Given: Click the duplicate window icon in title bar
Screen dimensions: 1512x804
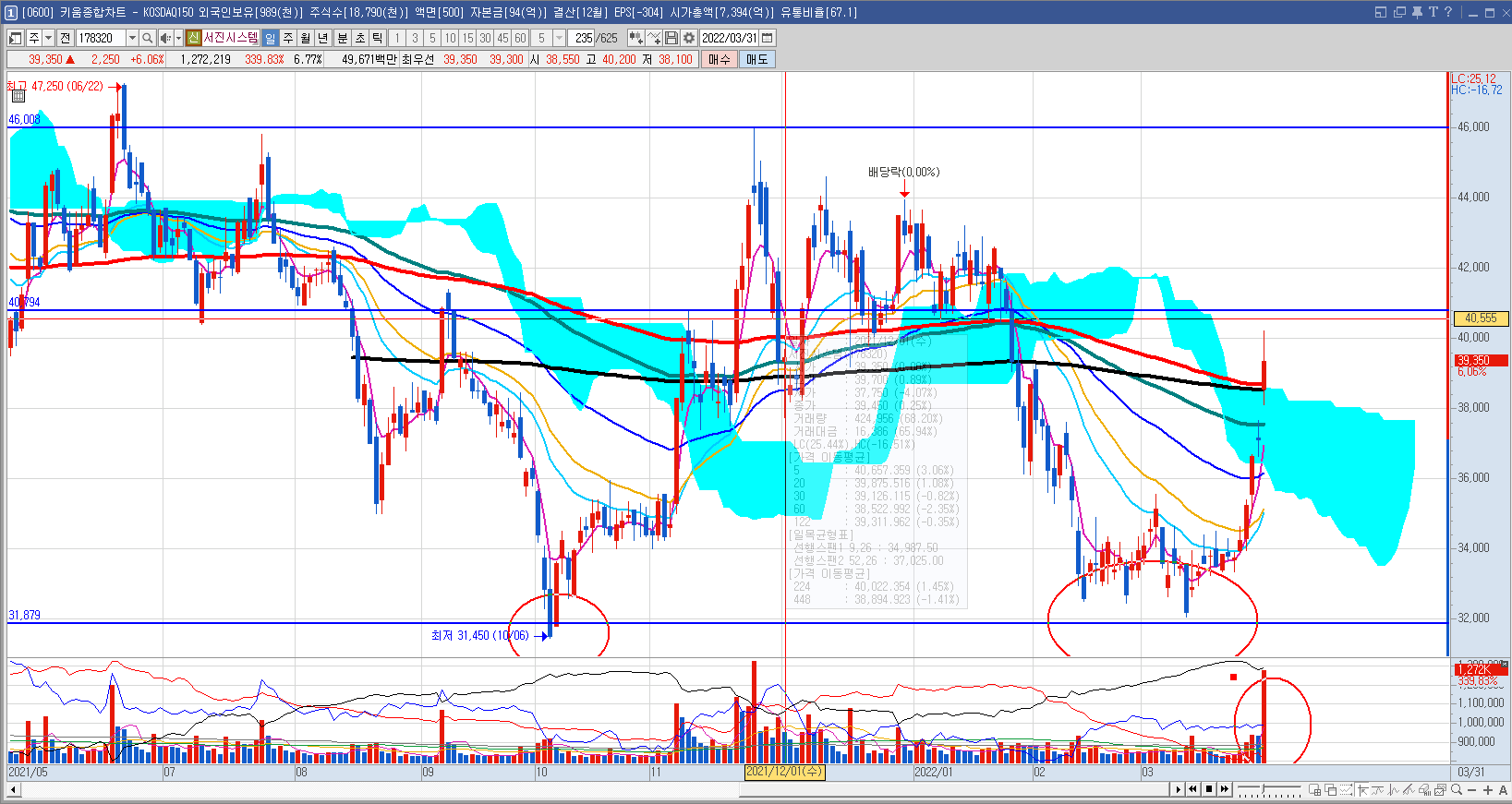Looking at the screenshot, I should tap(1399, 12).
